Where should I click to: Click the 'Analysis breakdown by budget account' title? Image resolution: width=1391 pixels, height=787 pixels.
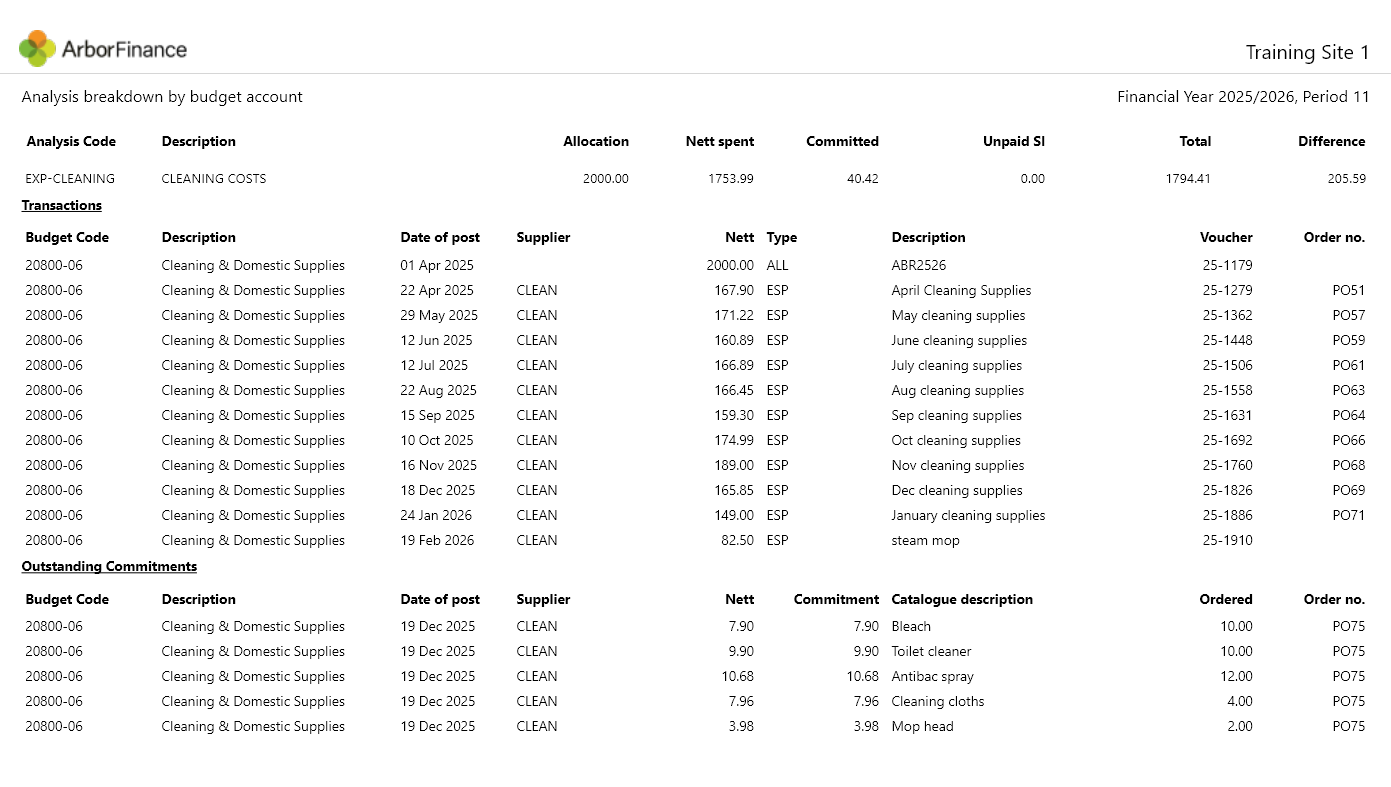click(162, 97)
